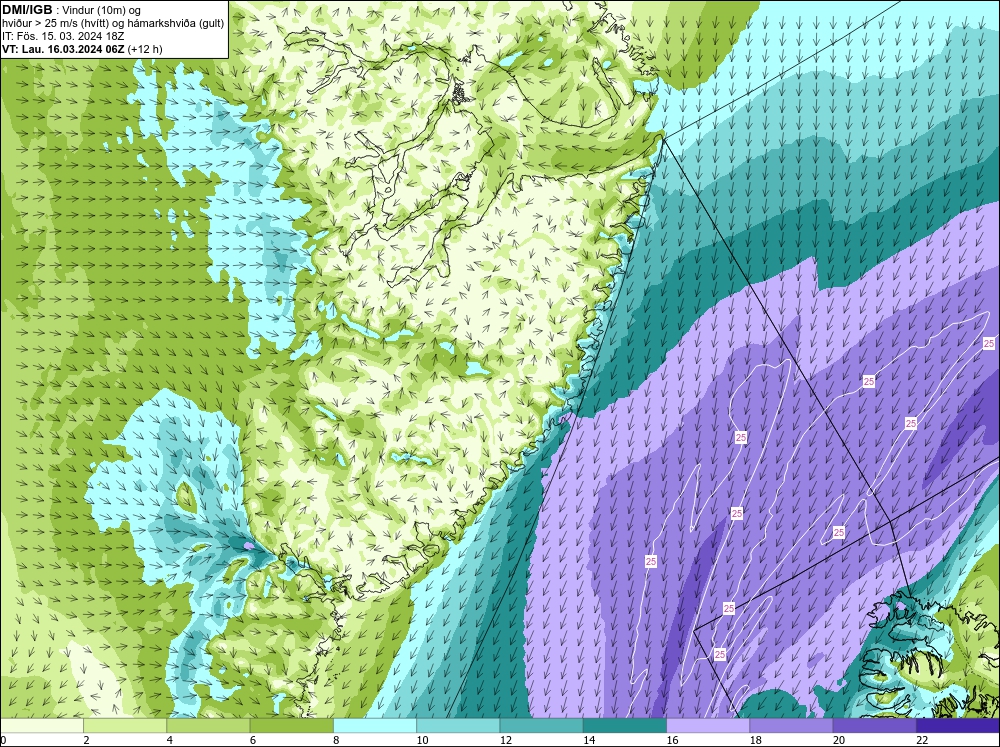Click the legend scale number 14
The height and width of the screenshot is (747, 1000).
click(589, 740)
